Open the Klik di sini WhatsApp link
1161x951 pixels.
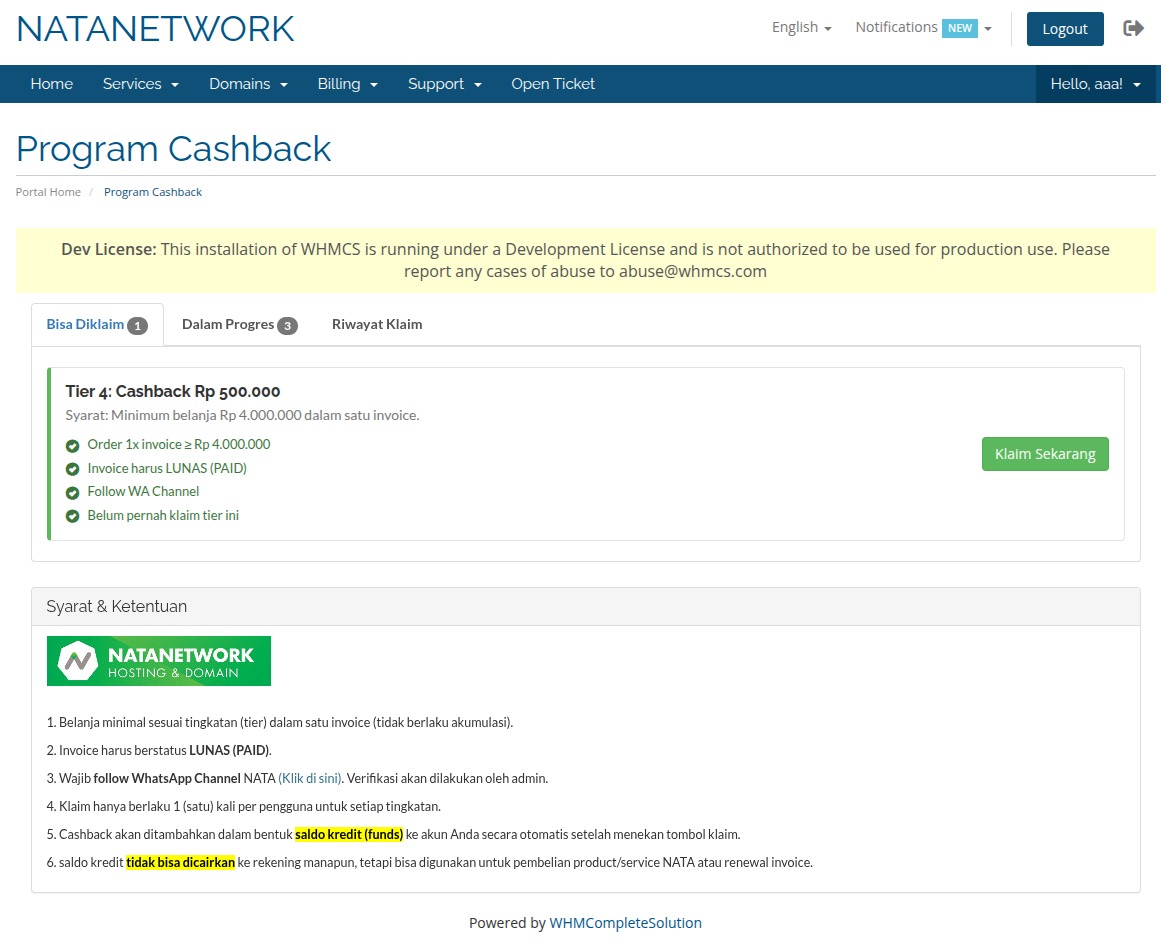[x=310, y=778]
